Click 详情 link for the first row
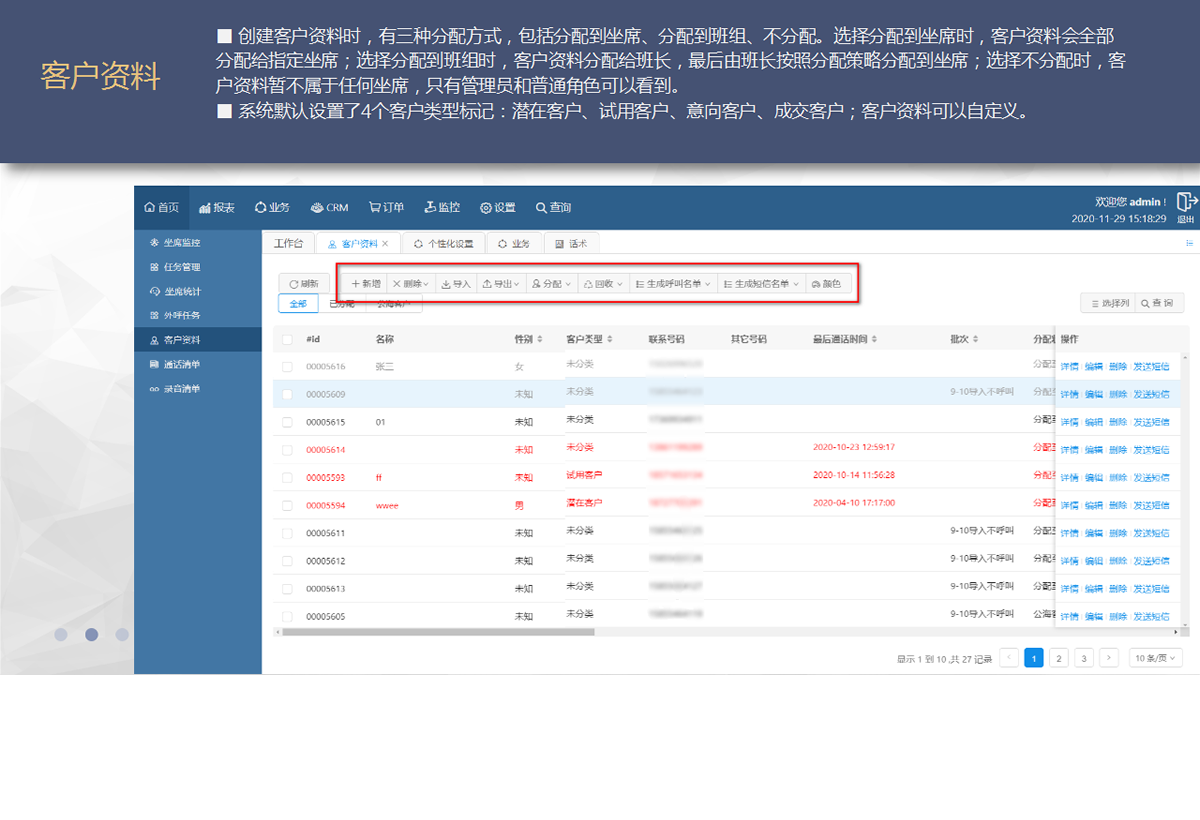 coord(1069,367)
